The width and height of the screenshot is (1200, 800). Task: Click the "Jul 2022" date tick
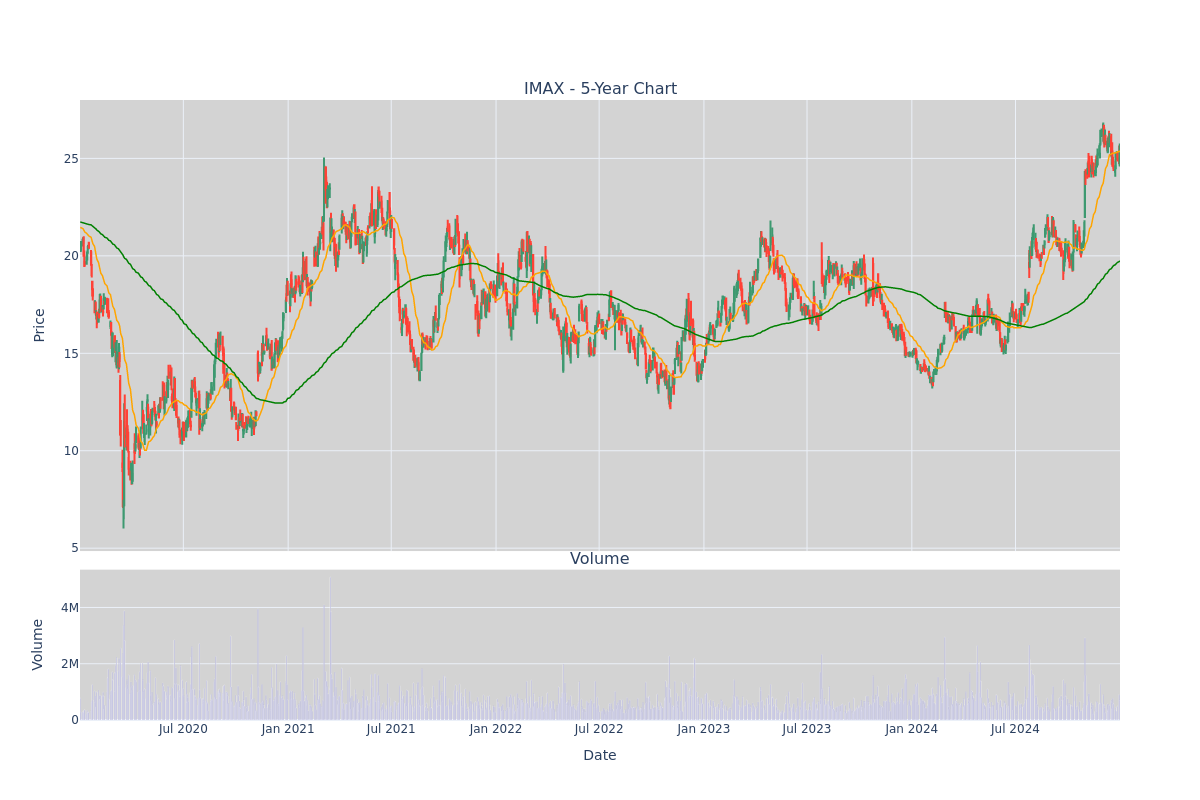point(599,729)
